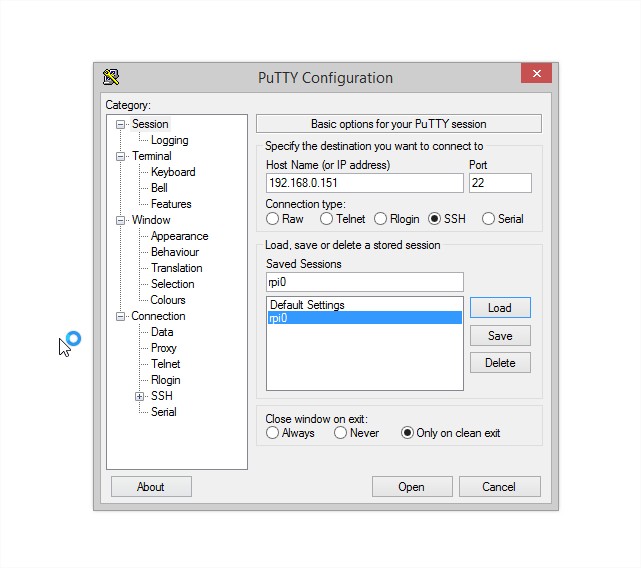Open the SSH connection

click(412, 487)
